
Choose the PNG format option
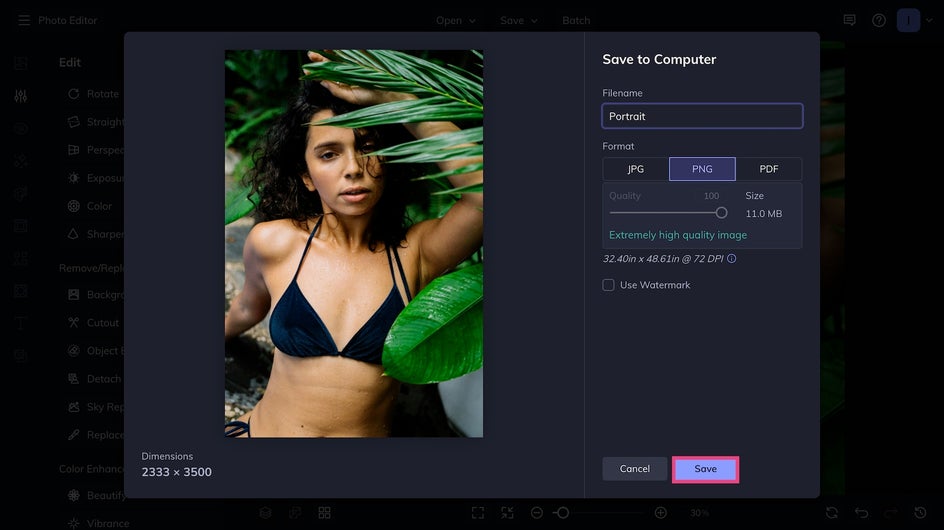click(x=702, y=169)
